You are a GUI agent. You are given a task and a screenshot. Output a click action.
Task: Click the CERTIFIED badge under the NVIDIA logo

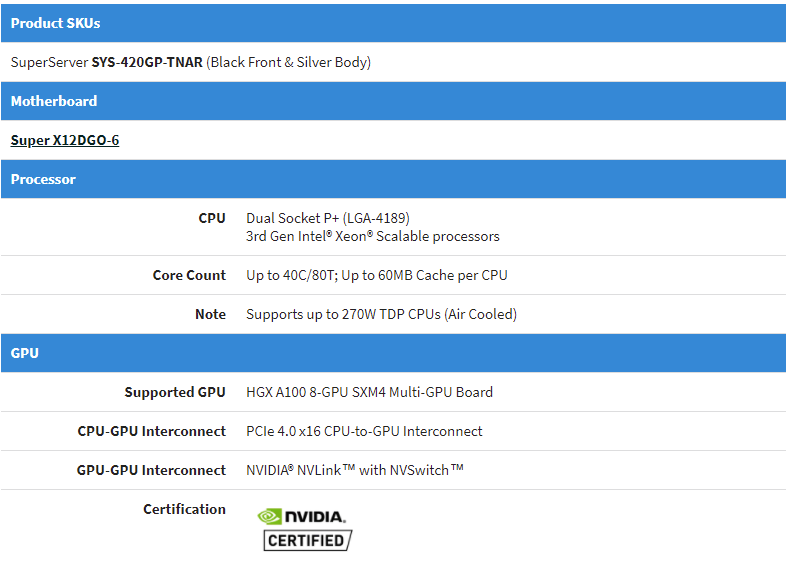(x=308, y=541)
